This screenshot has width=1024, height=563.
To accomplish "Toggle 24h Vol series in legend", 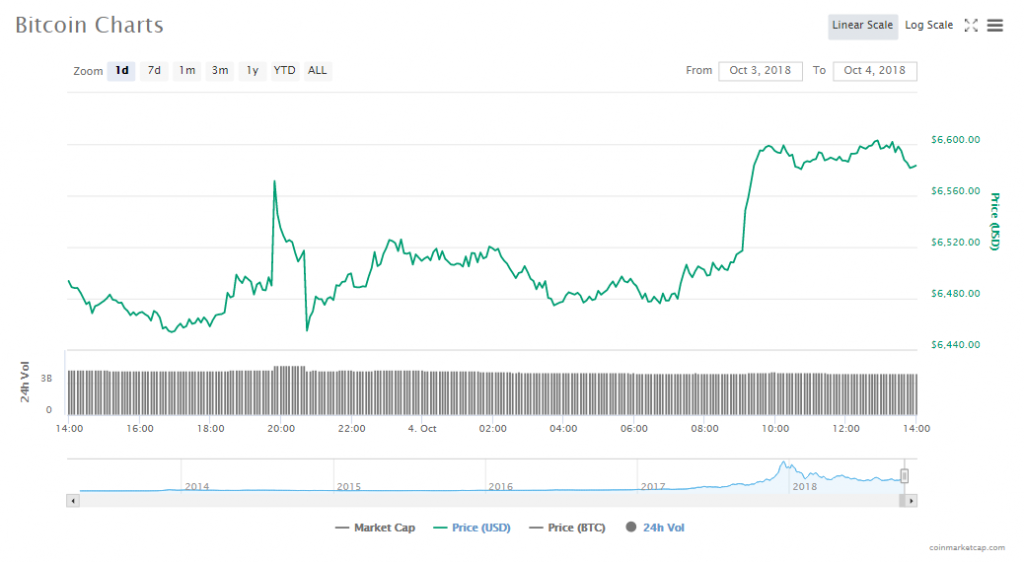I will pos(655,528).
